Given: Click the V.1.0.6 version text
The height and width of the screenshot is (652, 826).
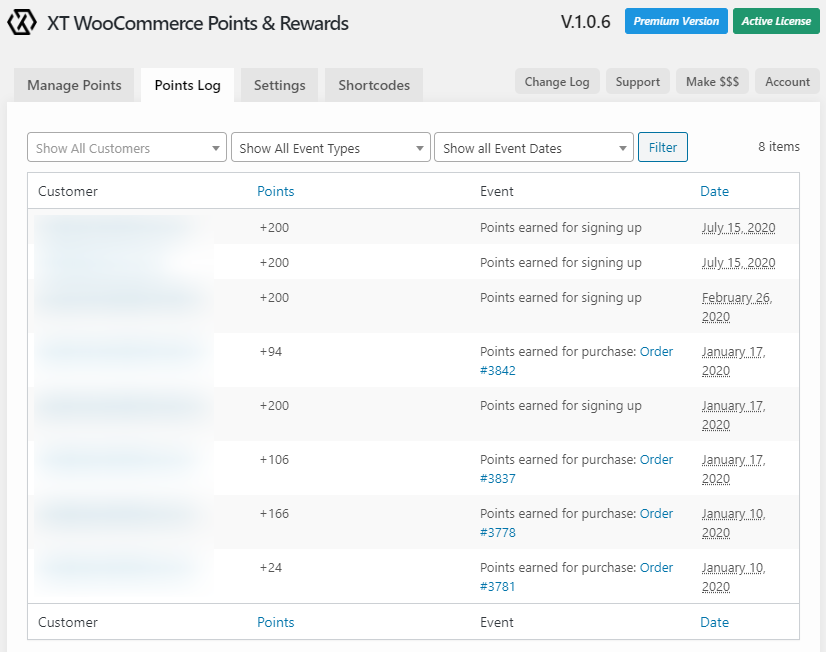Looking at the screenshot, I should click(x=585, y=22).
